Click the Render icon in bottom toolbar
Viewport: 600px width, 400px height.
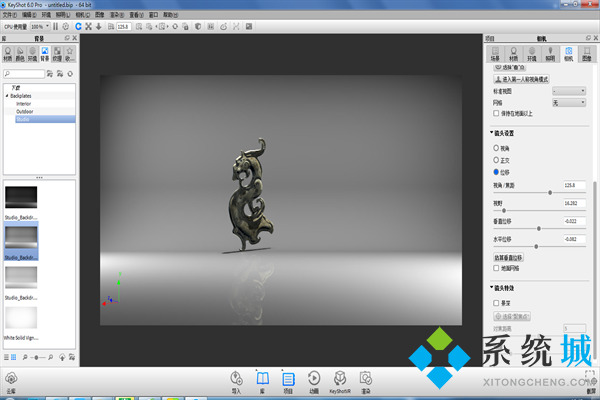click(x=366, y=379)
